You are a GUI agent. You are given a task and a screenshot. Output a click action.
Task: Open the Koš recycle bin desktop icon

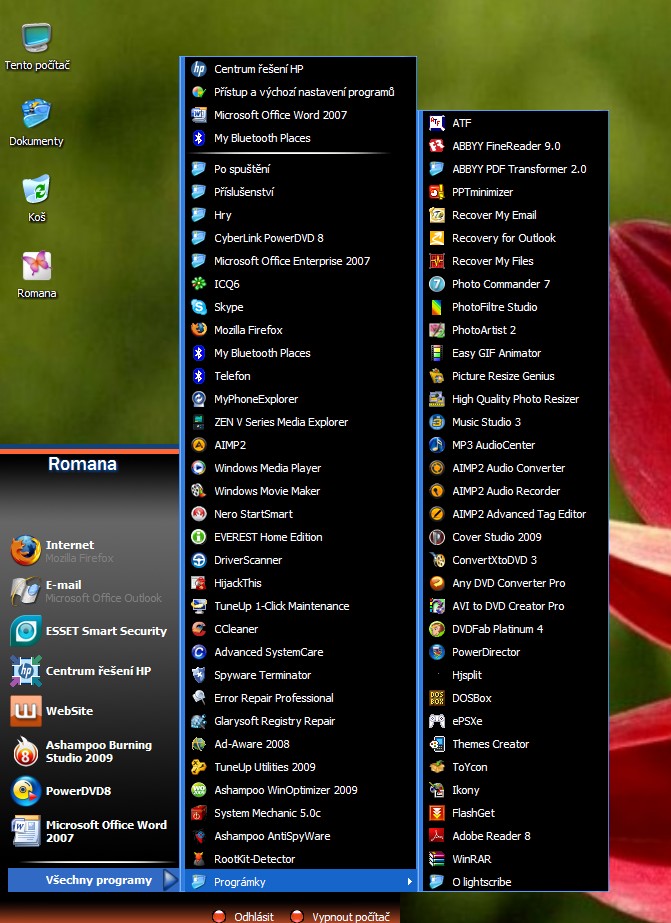[36, 191]
